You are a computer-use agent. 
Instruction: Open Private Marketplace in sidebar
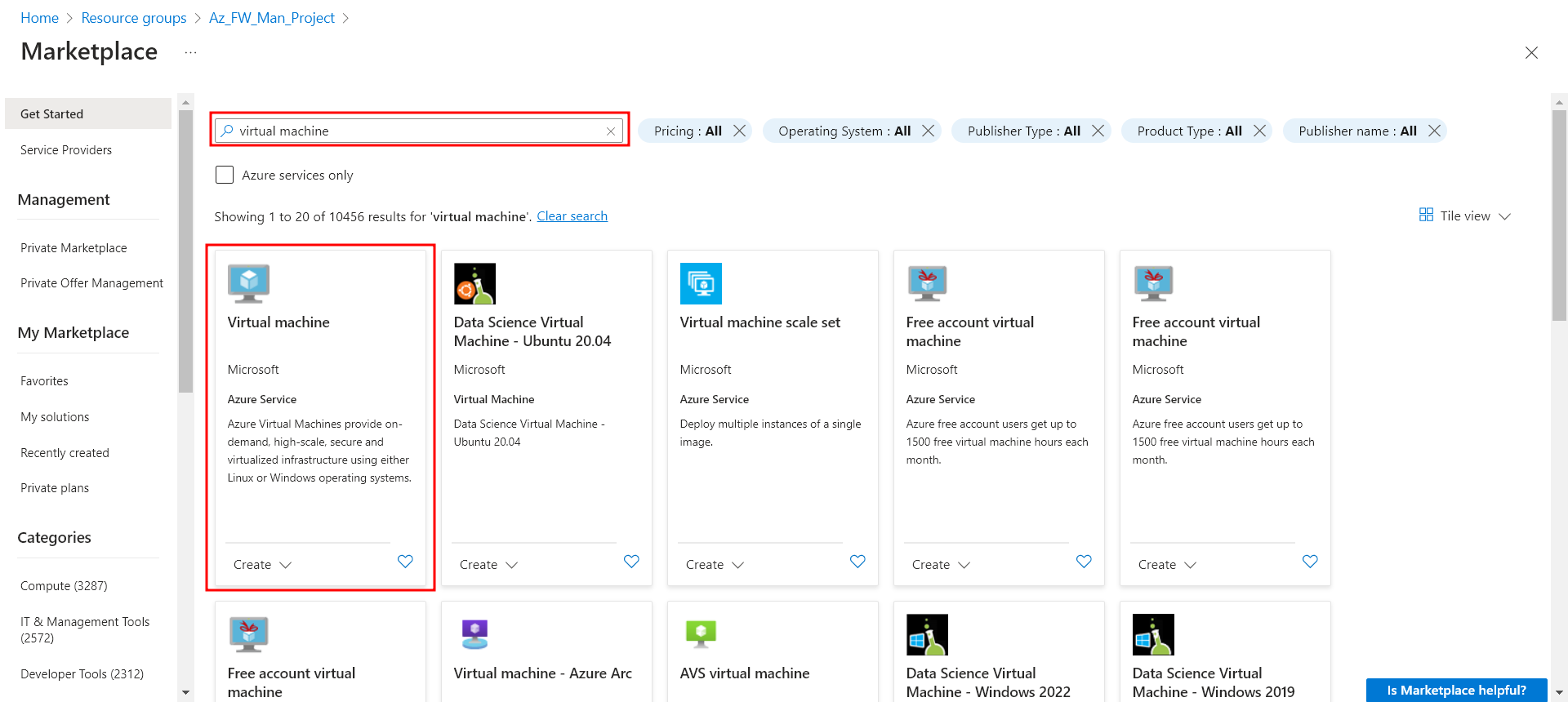point(73,248)
